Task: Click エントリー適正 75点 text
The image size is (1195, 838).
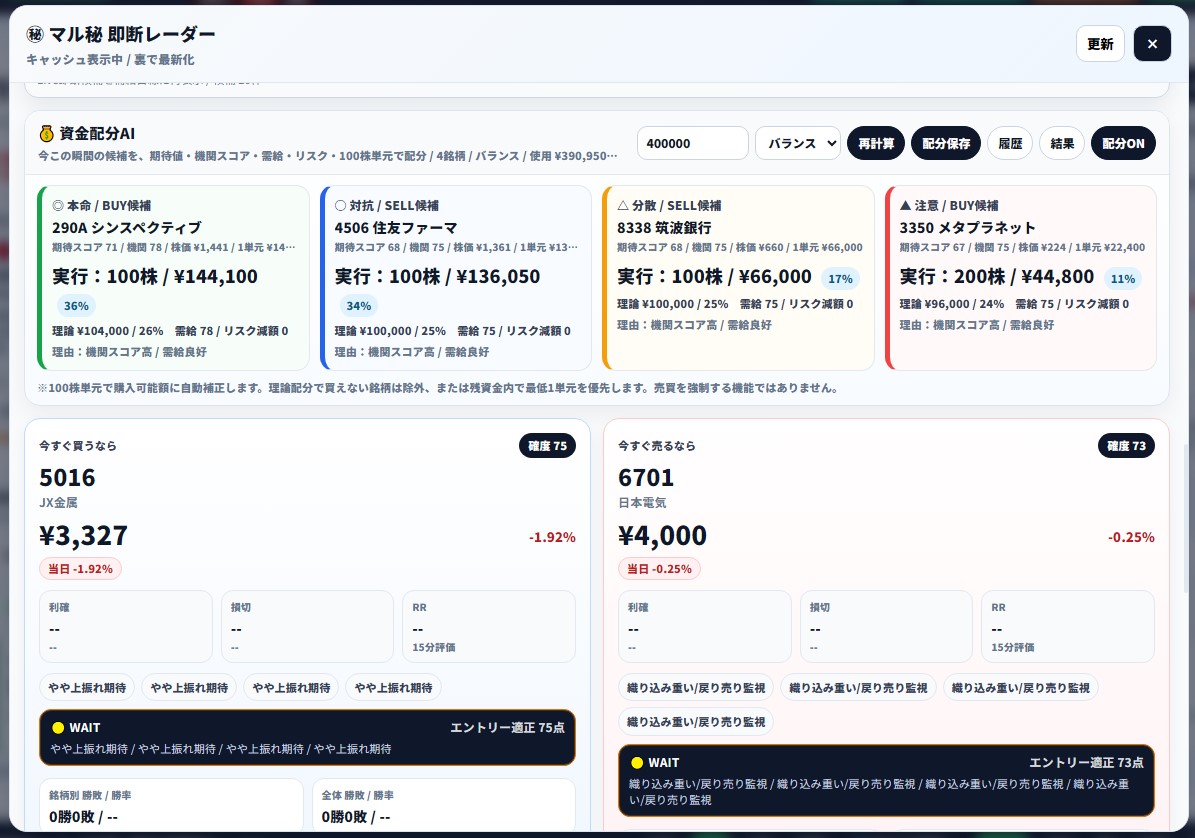Action: point(507,728)
